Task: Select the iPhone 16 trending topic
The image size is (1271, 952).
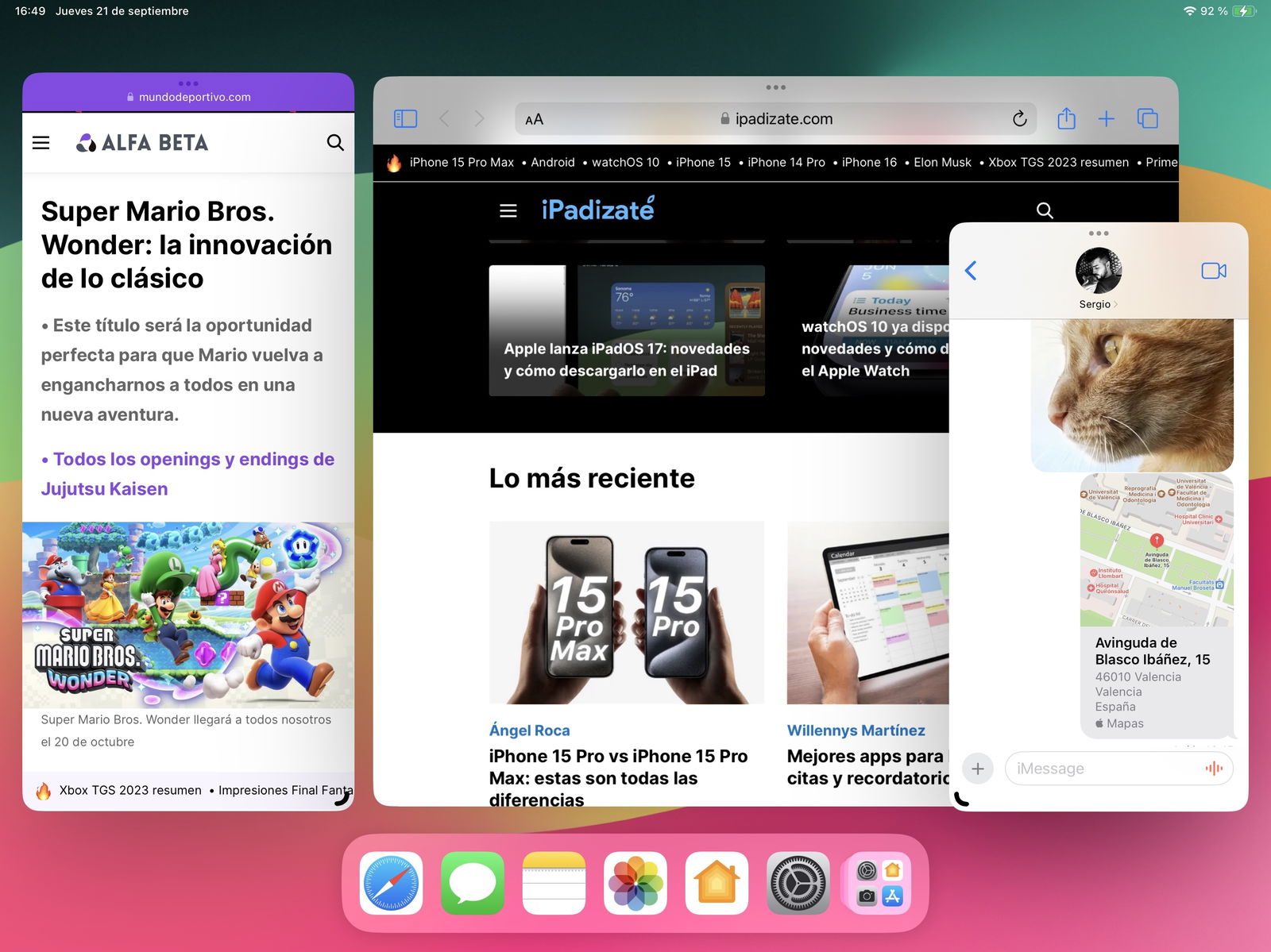Action: click(869, 162)
